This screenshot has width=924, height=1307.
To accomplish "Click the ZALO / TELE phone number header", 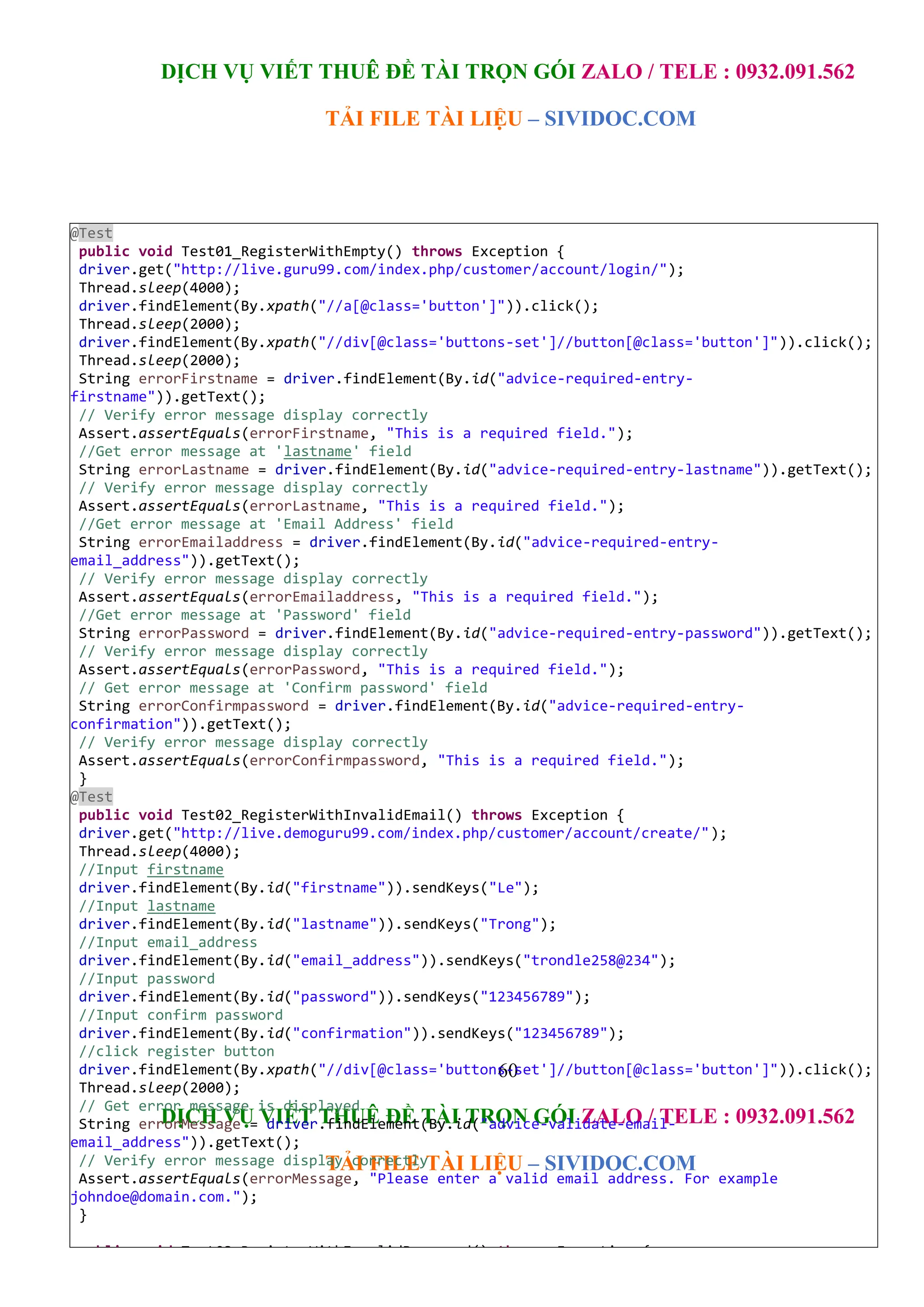I will (717, 71).
